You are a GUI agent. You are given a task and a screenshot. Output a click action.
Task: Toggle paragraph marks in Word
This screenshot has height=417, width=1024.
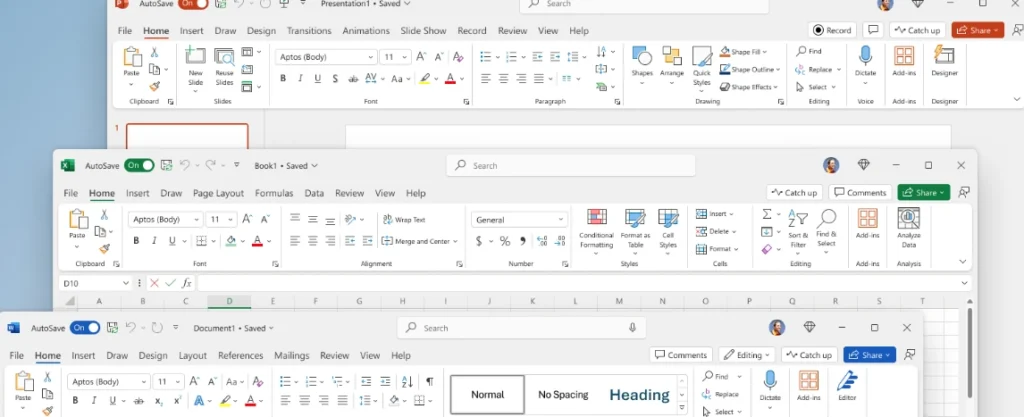coord(429,381)
